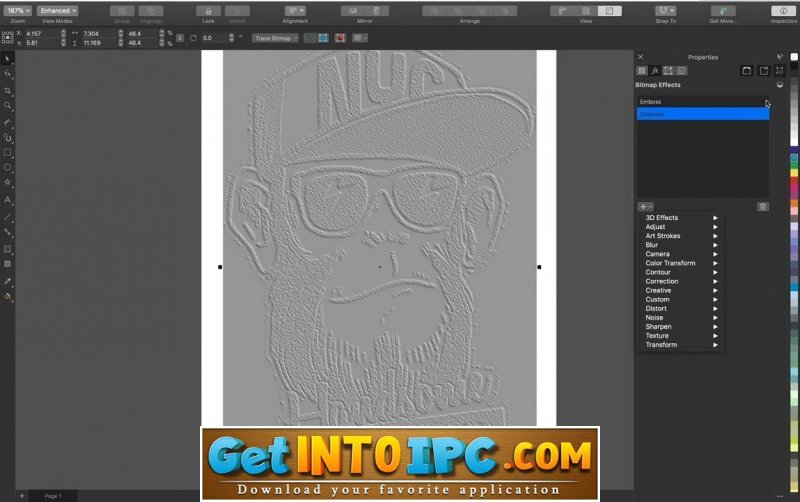Expand the Art Strokes submenu
The width and height of the screenshot is (800, 502).
[681, 236]
